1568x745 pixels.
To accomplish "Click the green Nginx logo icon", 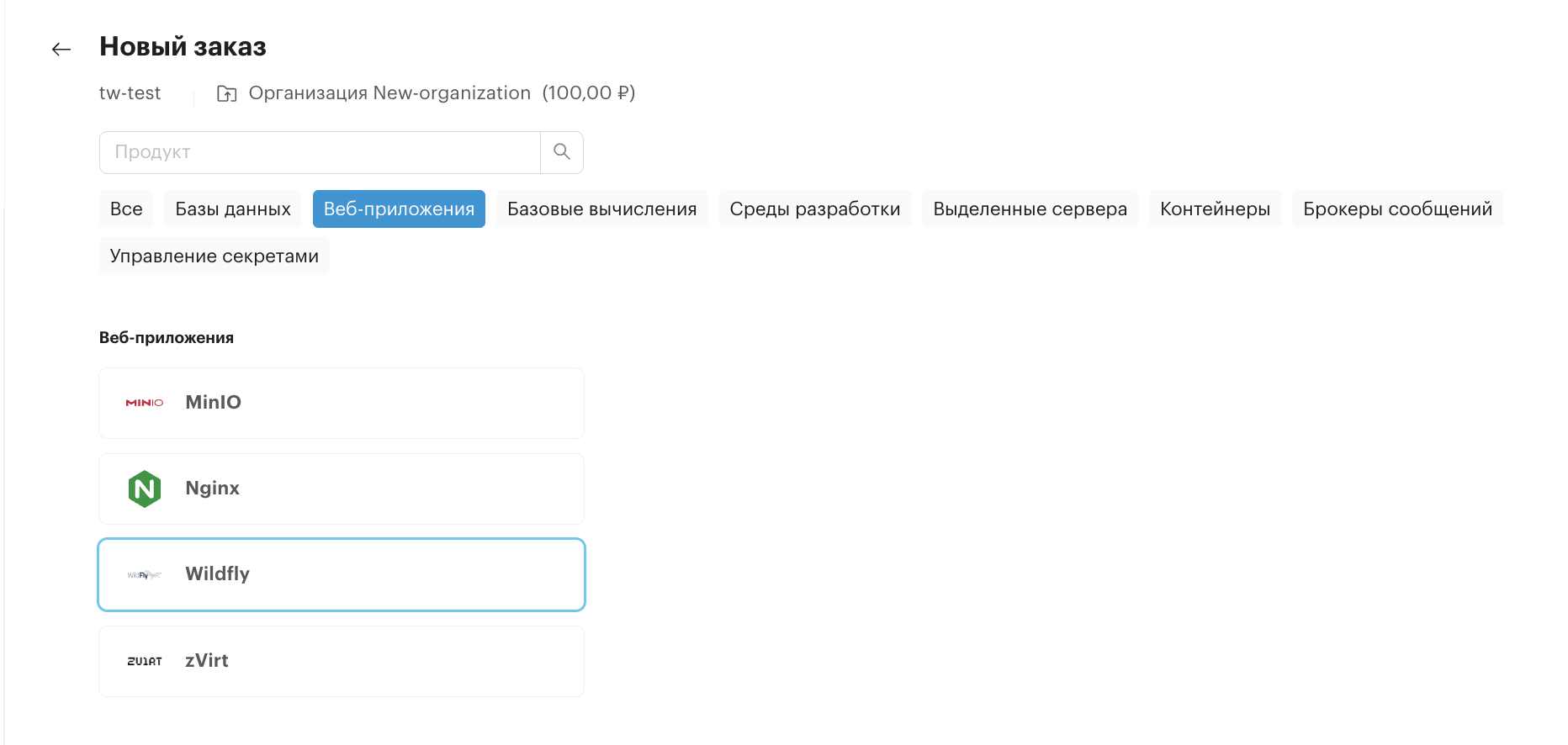I will pos(145,489).
